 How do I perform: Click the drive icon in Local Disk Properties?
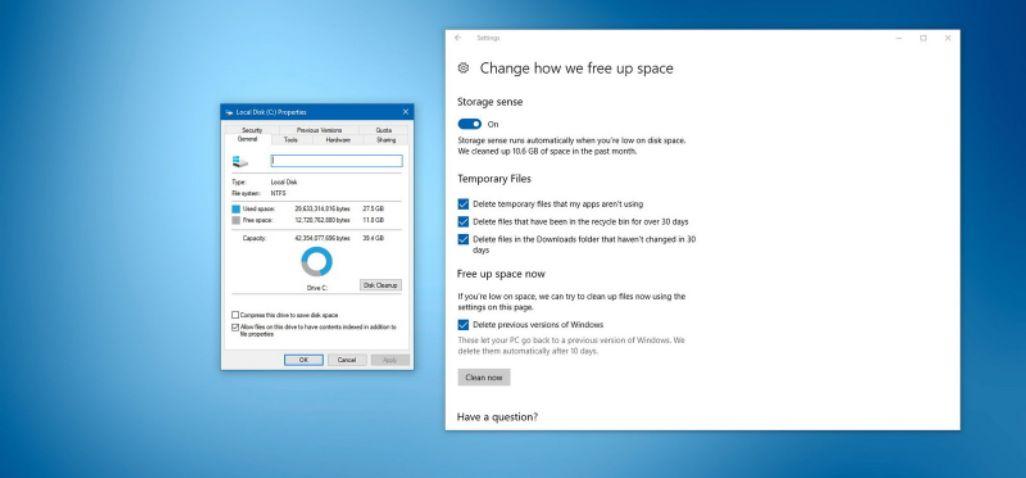tap(240, 162)
